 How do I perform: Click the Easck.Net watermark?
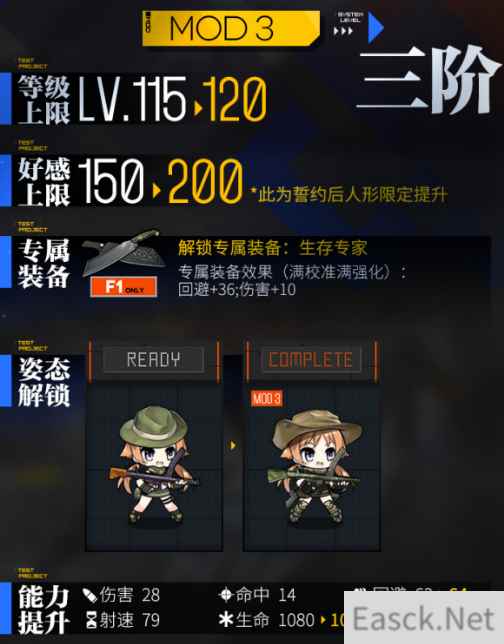(x=424, y=618)
